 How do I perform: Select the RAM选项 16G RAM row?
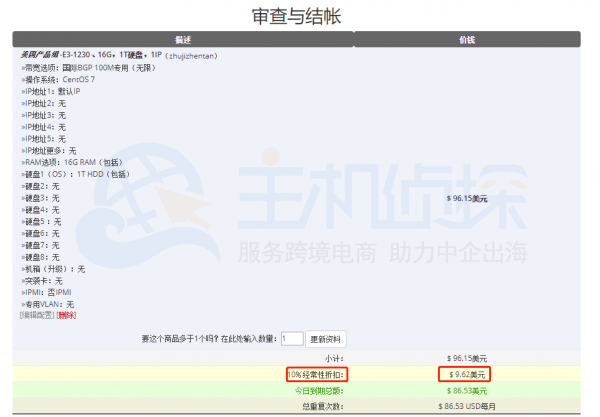click(x=72, y=163)
